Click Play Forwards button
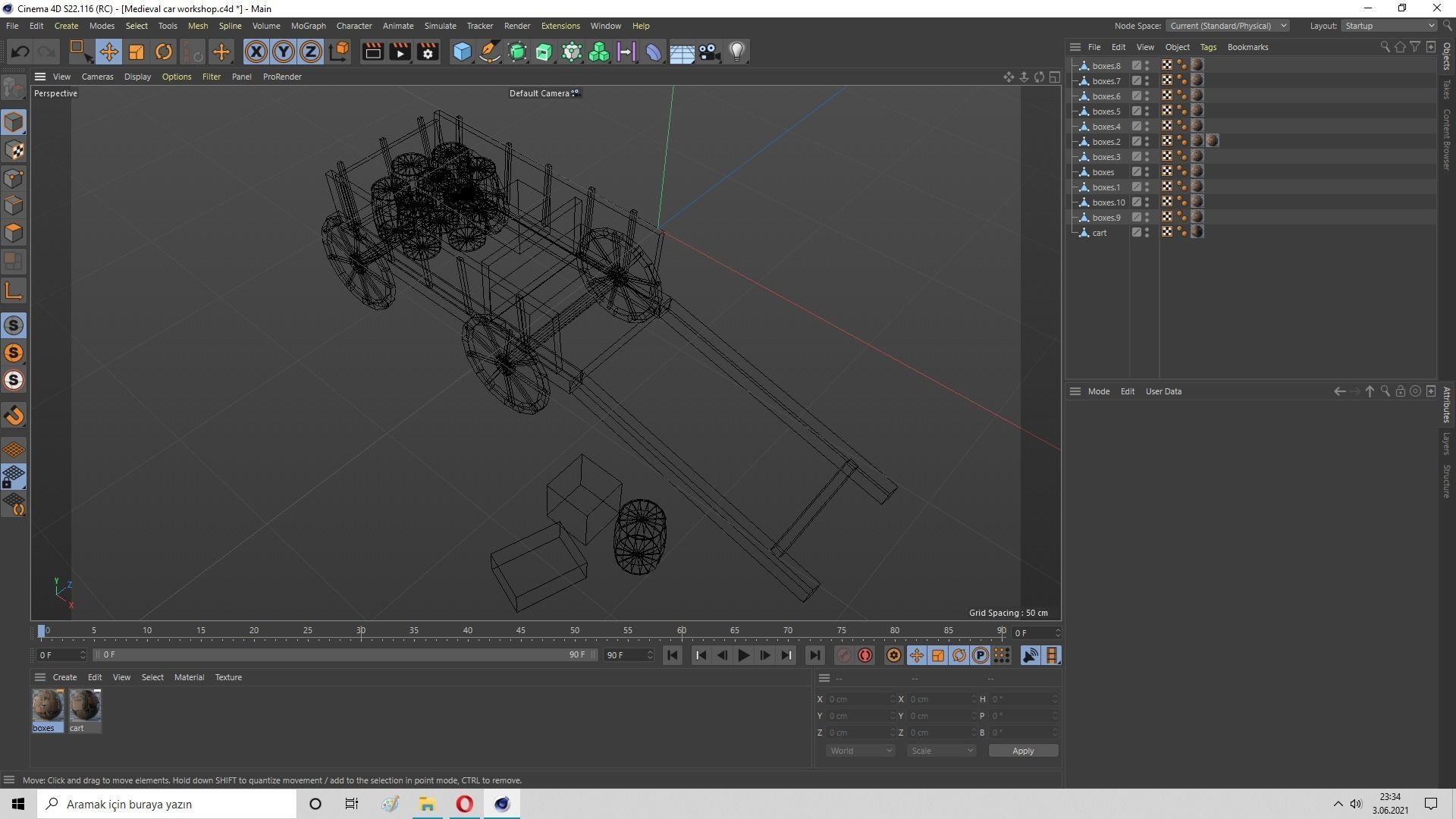Viewport: 1456px width, 819px height. [x=743, y=655]
